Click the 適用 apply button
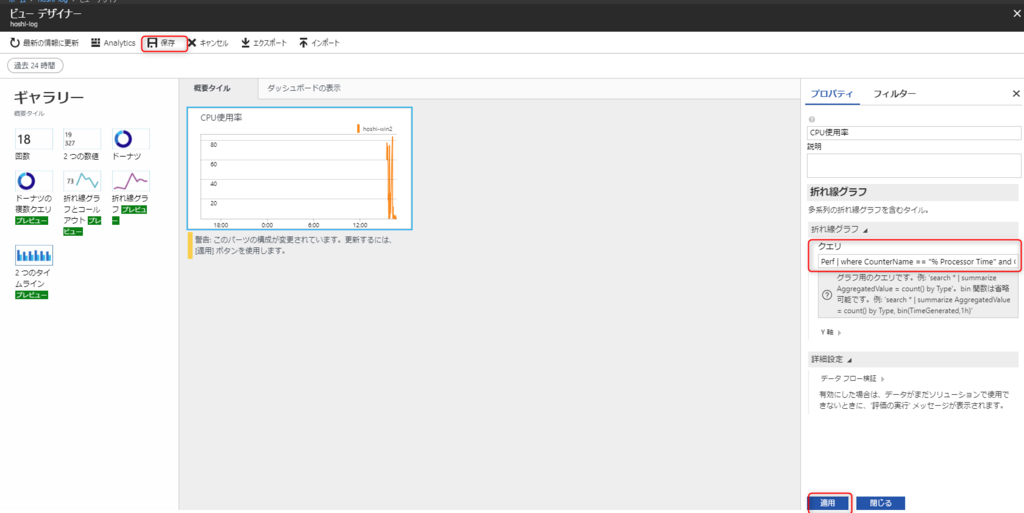Image resolution: width=1024 pixels, height=513 pixels. [828, 503]
